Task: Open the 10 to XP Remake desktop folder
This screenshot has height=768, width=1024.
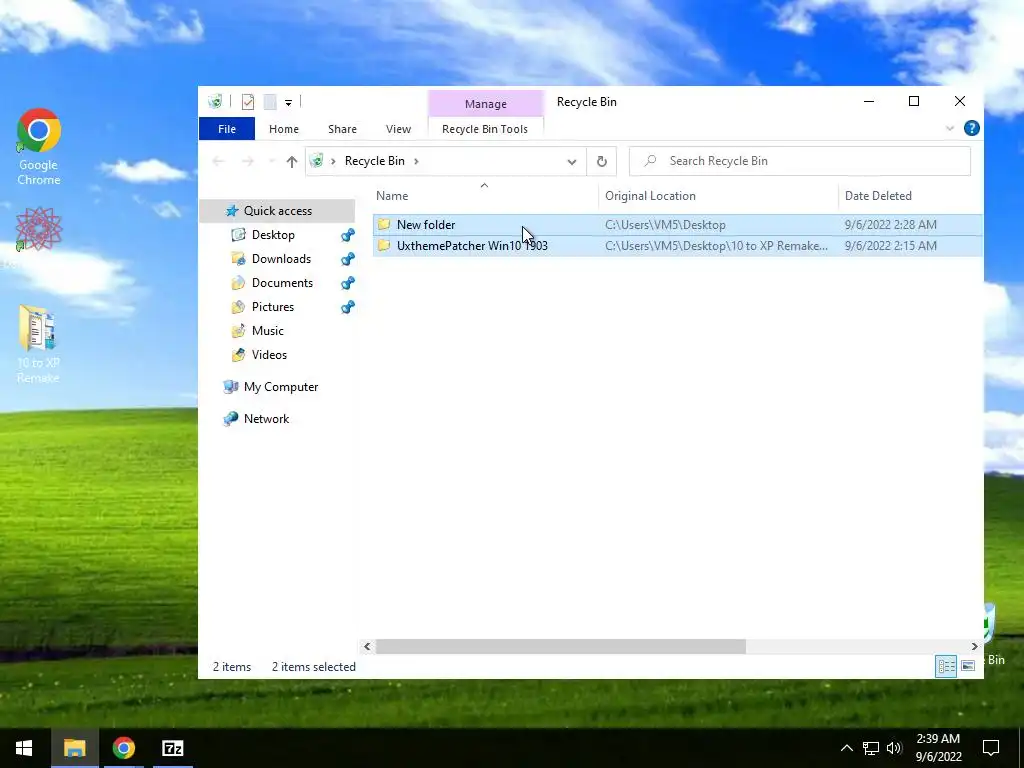Action: (38, 344)
